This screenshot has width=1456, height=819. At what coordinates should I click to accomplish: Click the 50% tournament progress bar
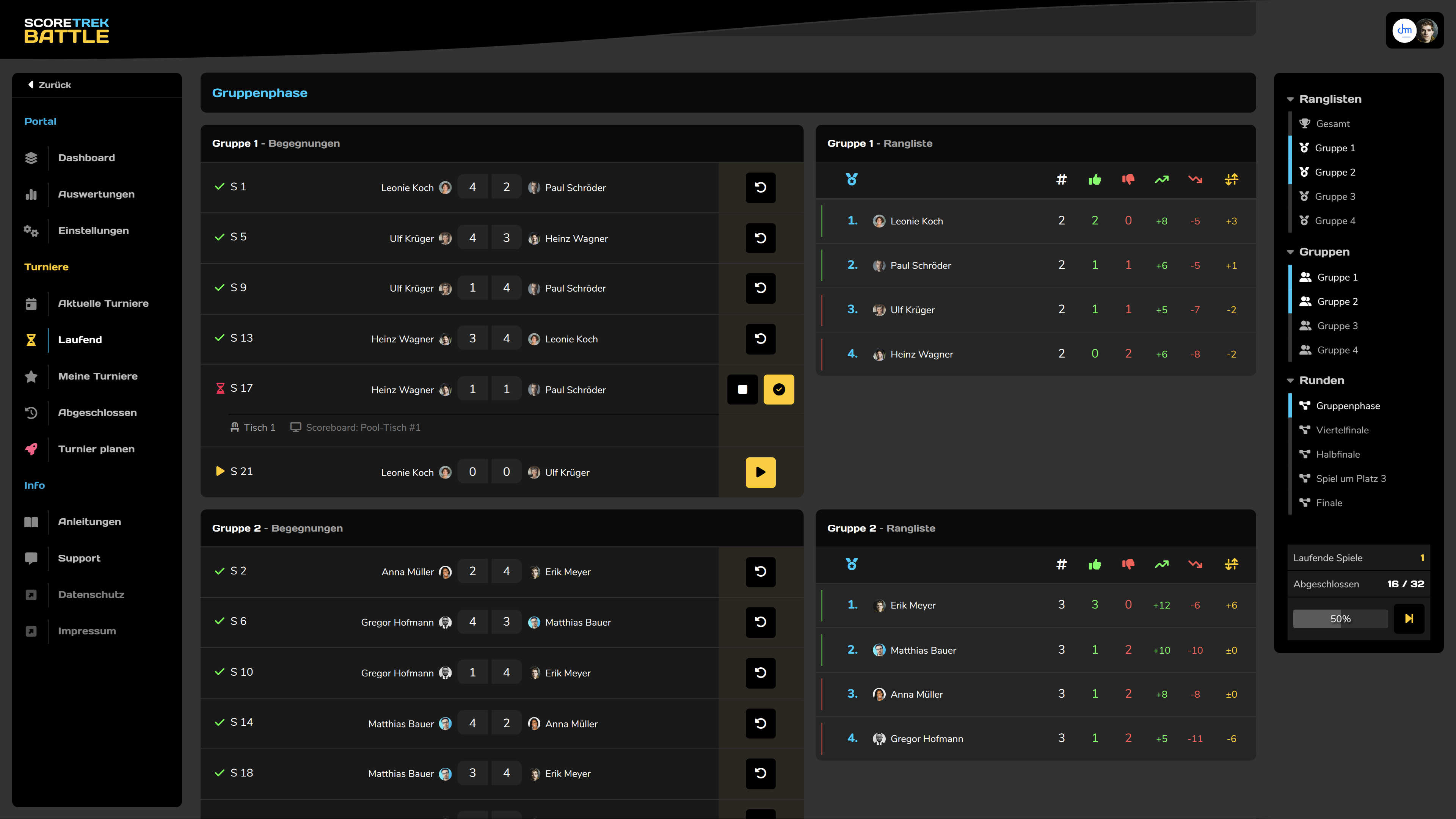(1340, 618)
